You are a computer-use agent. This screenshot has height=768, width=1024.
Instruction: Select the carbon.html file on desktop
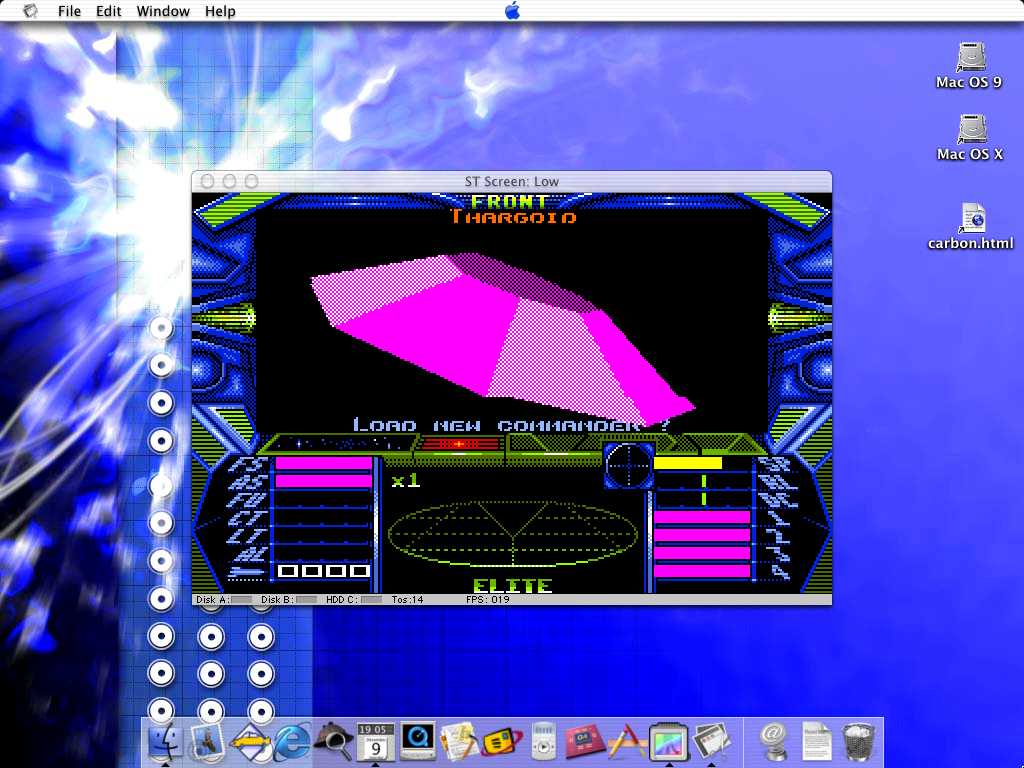[x=970, y=225]
